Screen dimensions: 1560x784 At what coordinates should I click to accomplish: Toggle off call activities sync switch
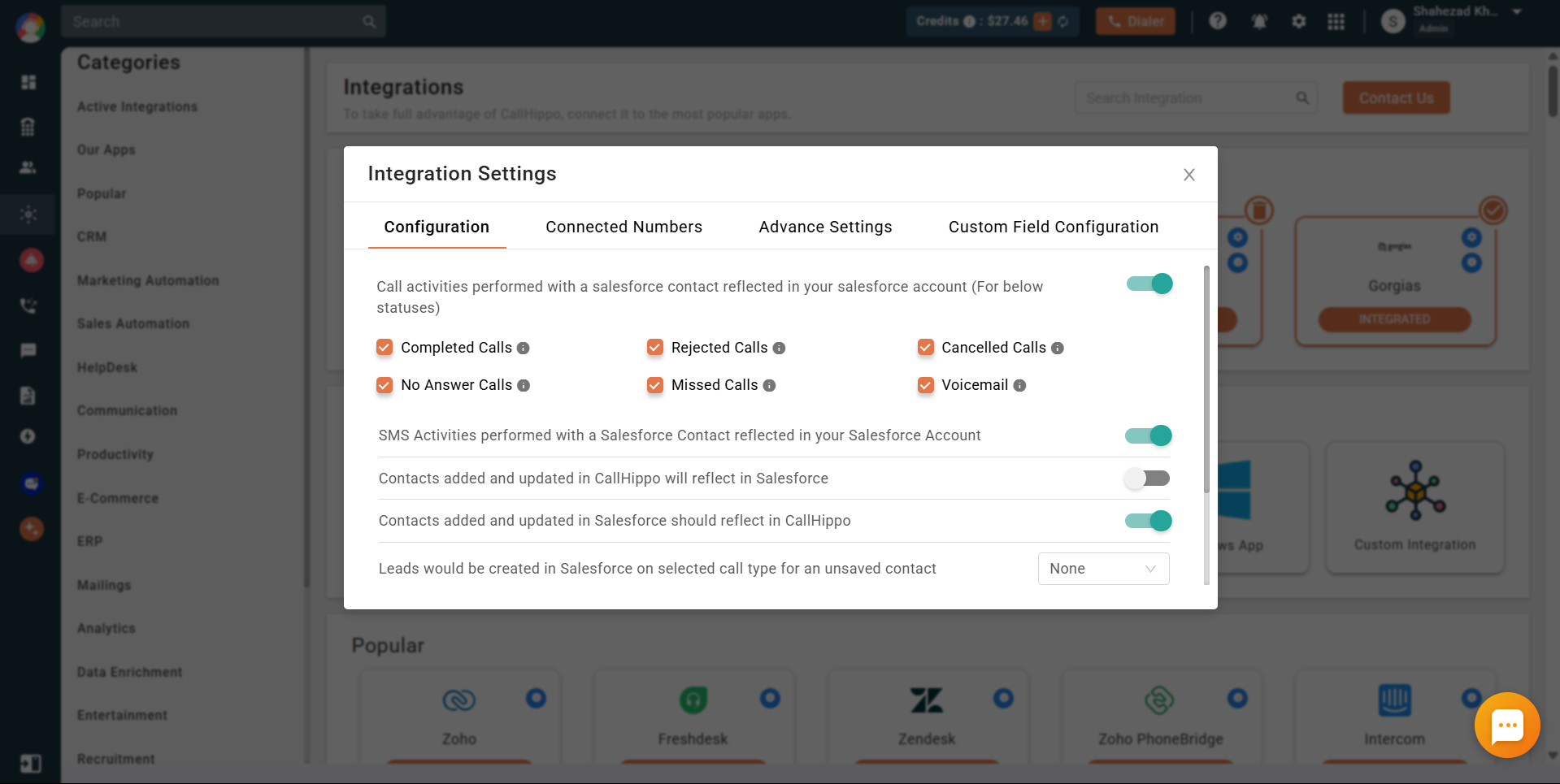click(1149, 284)
